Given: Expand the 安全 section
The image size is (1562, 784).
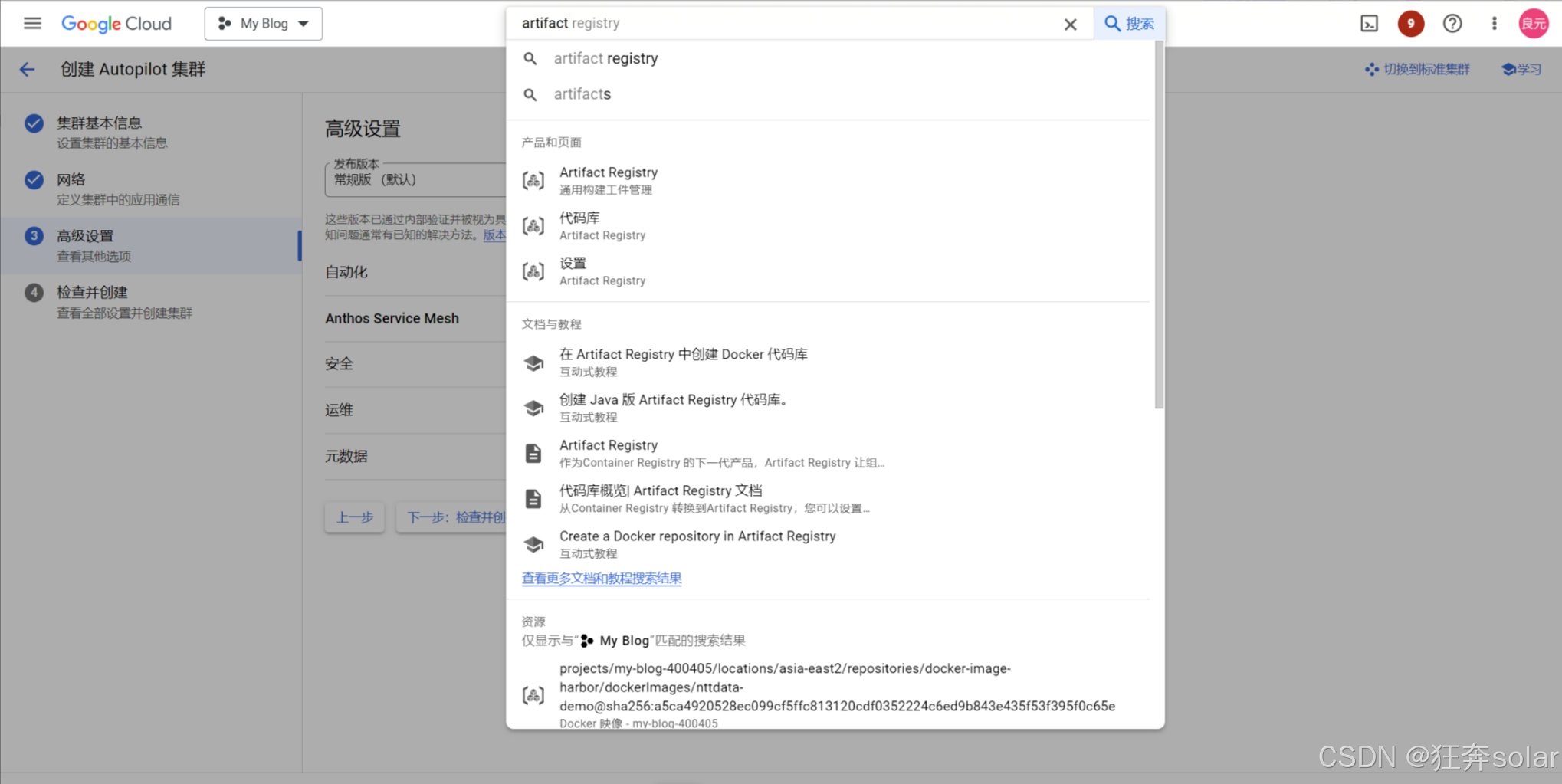Looking at the screenshot, I should click(x=415, y=364).
